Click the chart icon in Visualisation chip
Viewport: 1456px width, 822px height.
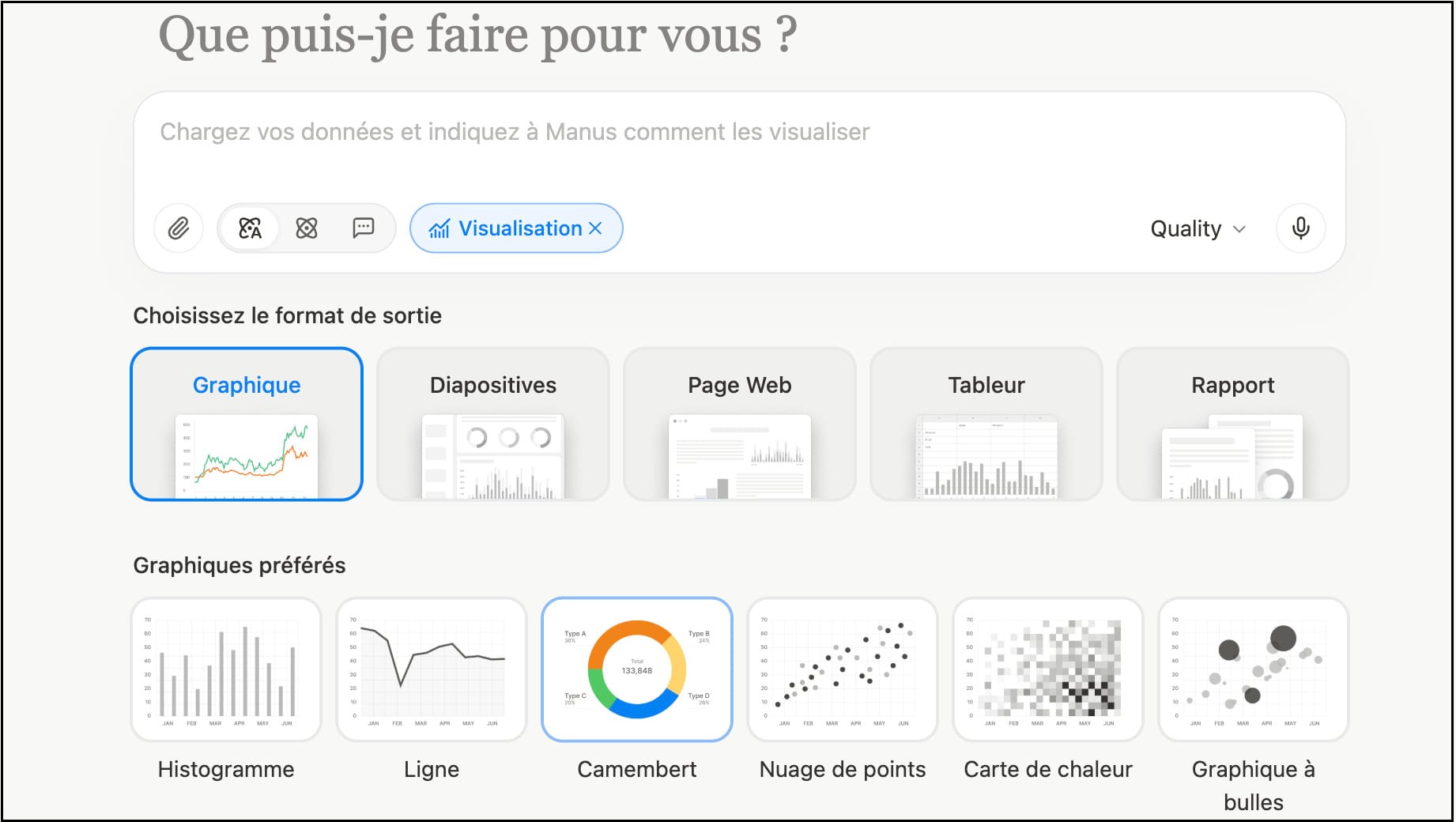(439, 228)
